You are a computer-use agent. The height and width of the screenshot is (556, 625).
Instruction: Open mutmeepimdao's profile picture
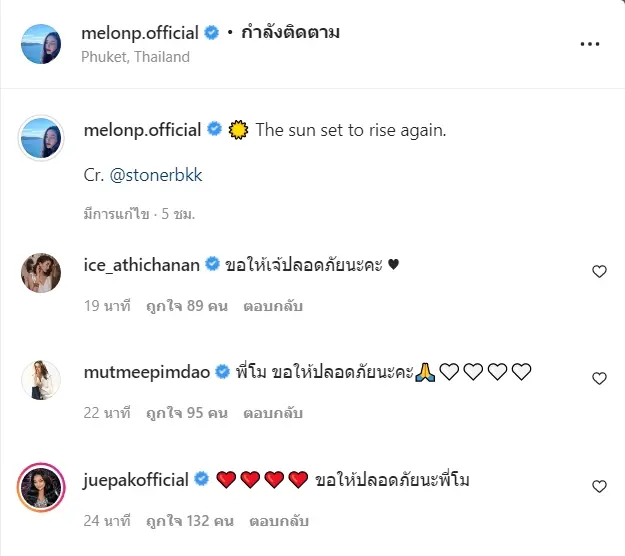42,379
